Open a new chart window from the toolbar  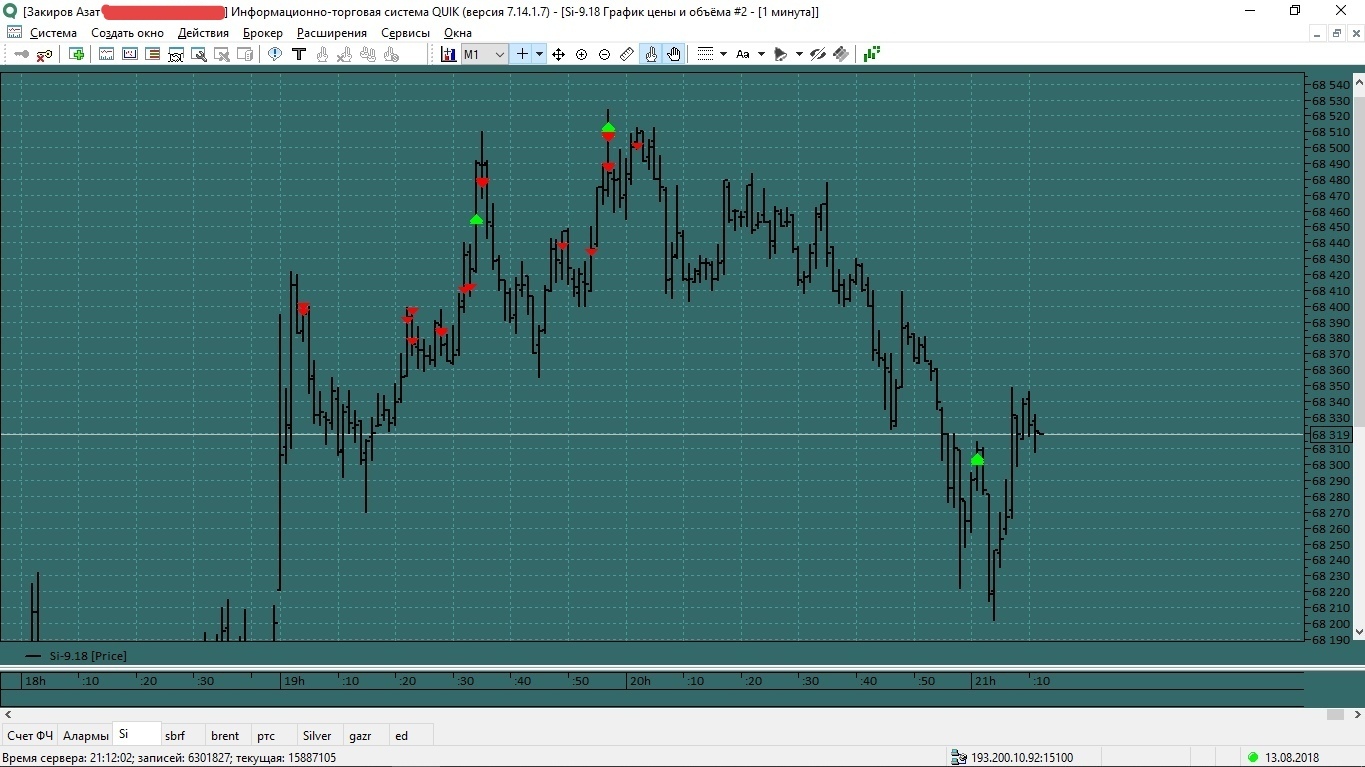click(x=107, y=54)
